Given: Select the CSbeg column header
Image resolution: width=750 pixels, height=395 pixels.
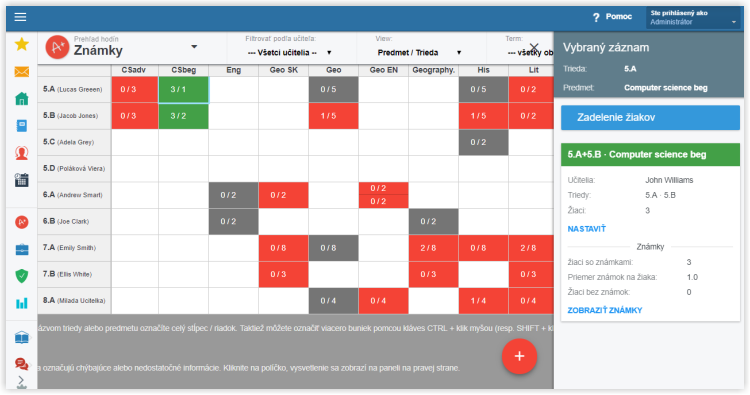Looking at the screenshot, I should click(184, 70).
